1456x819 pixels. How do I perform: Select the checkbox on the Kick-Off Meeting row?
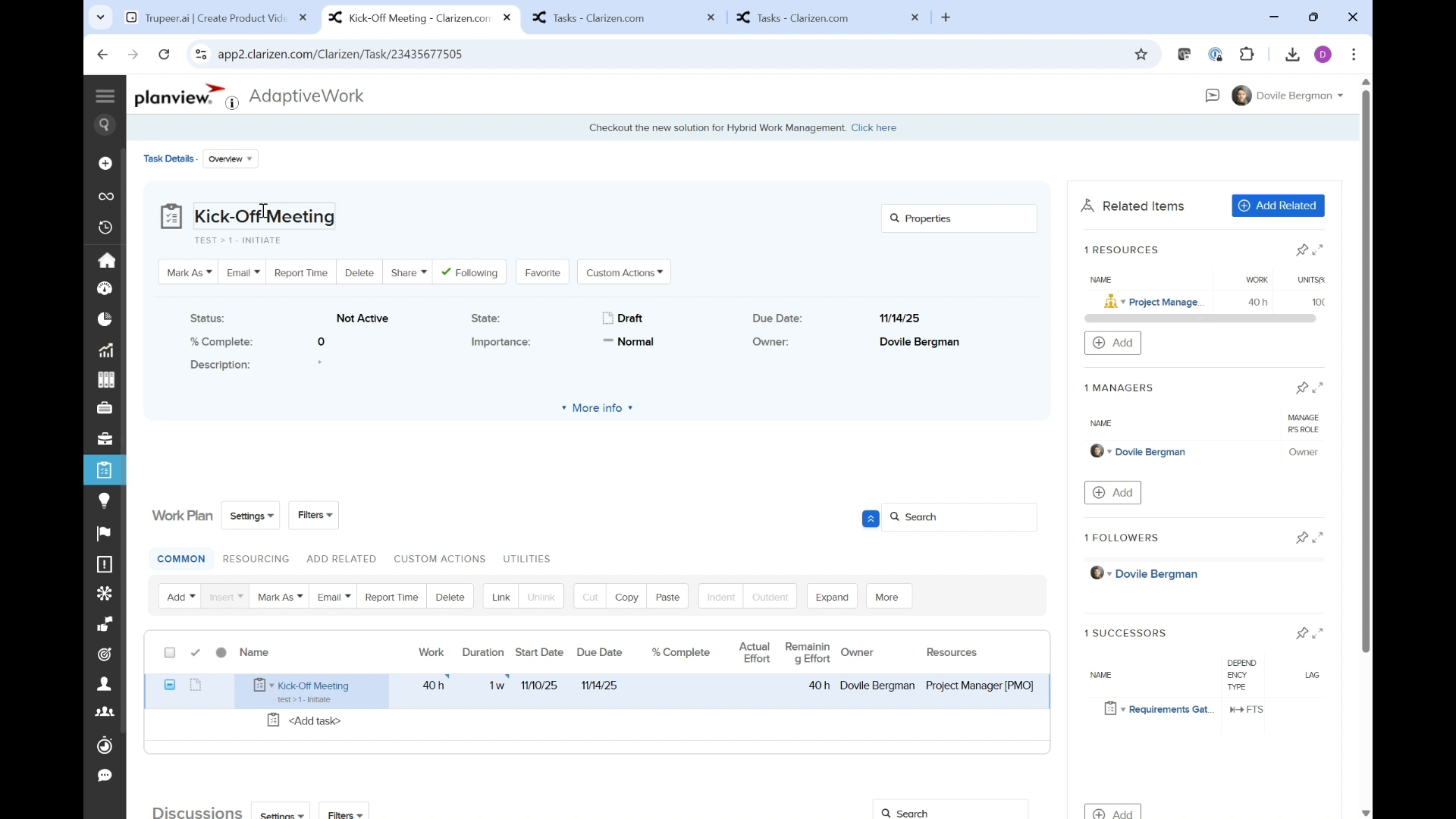[x=169, y=685]
